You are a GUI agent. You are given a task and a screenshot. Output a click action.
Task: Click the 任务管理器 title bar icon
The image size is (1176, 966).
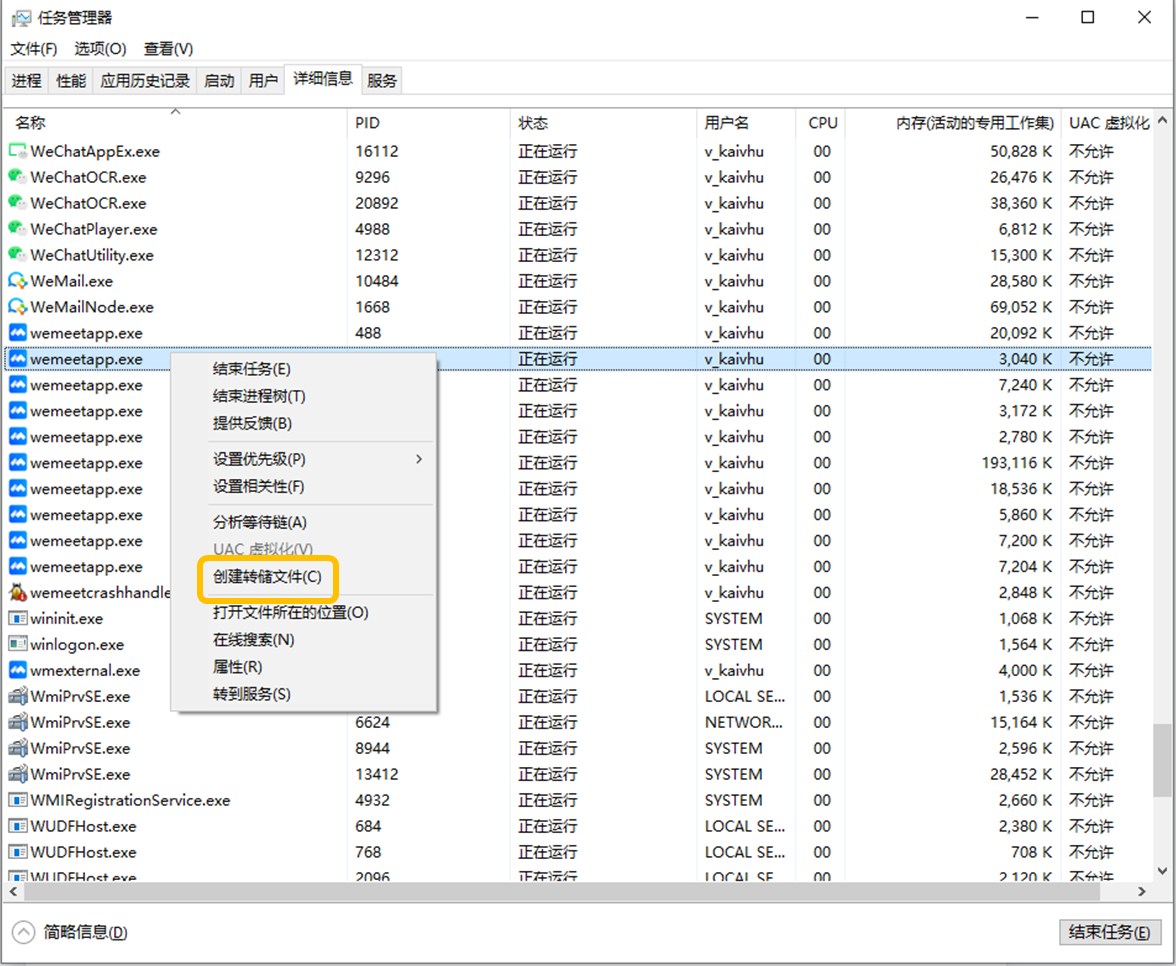tap(21, 17)
